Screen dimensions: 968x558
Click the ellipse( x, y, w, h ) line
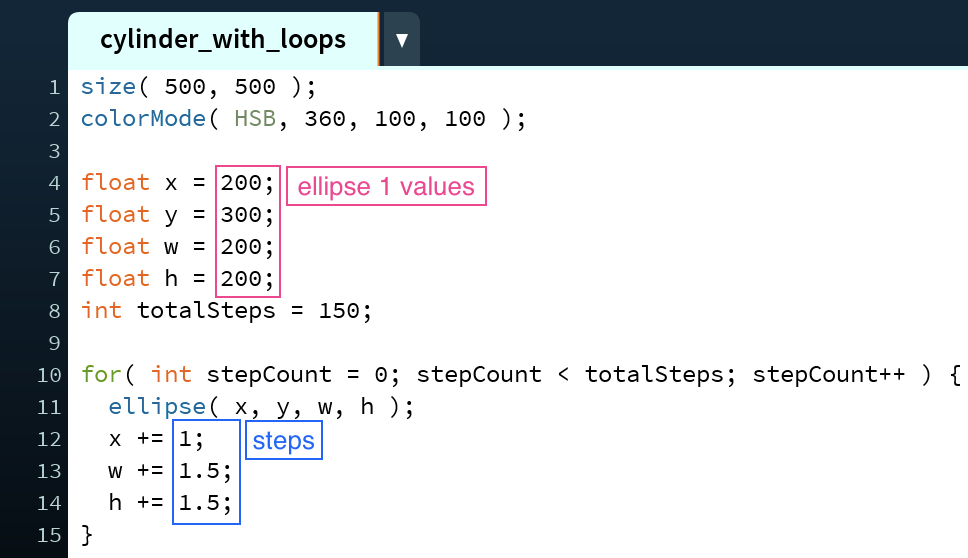pyautogui.click(x=261, y=407)
